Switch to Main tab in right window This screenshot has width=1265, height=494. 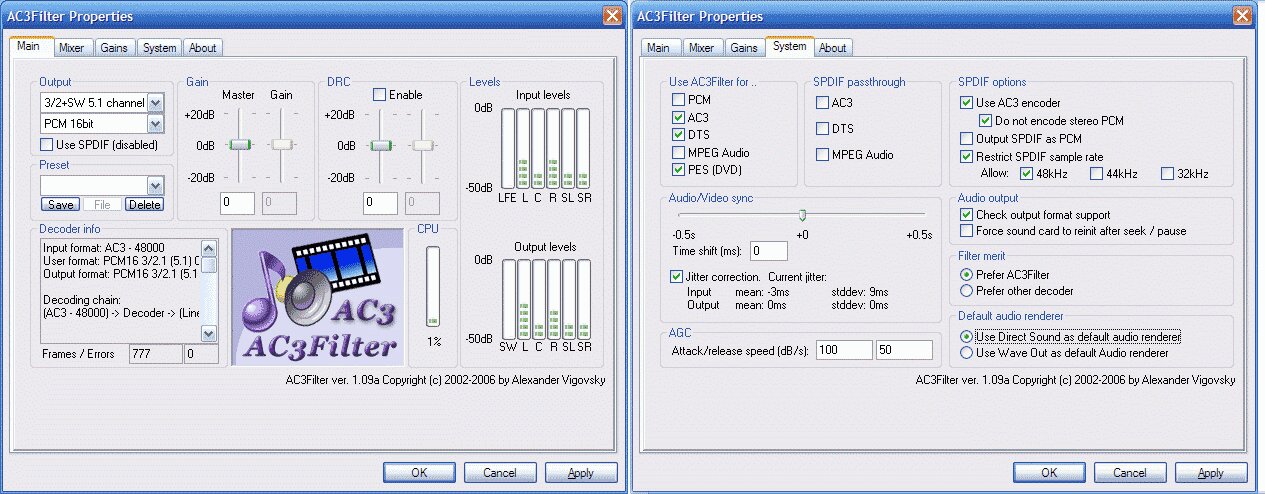658,48
